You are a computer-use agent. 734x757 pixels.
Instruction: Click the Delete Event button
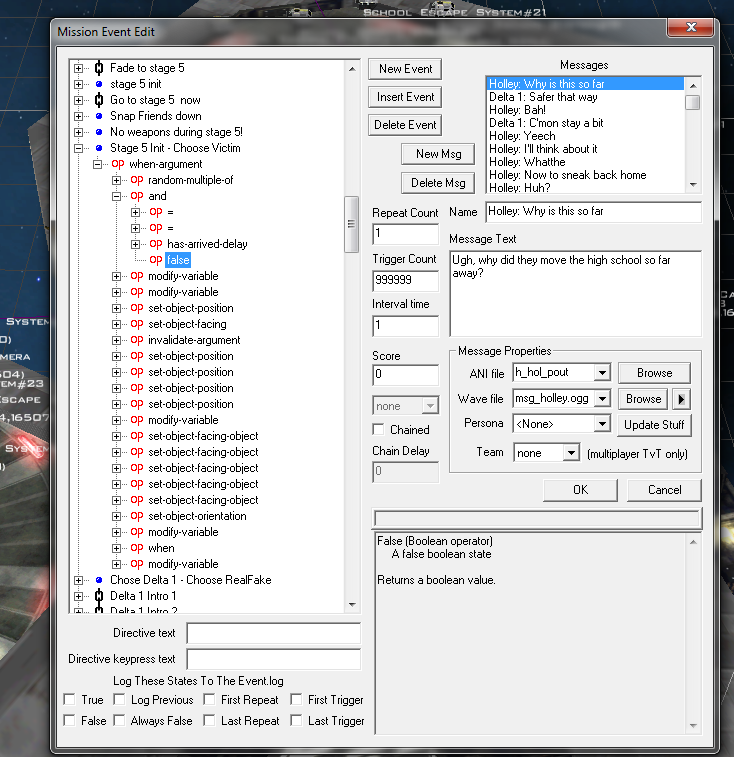tap(405, 125)
